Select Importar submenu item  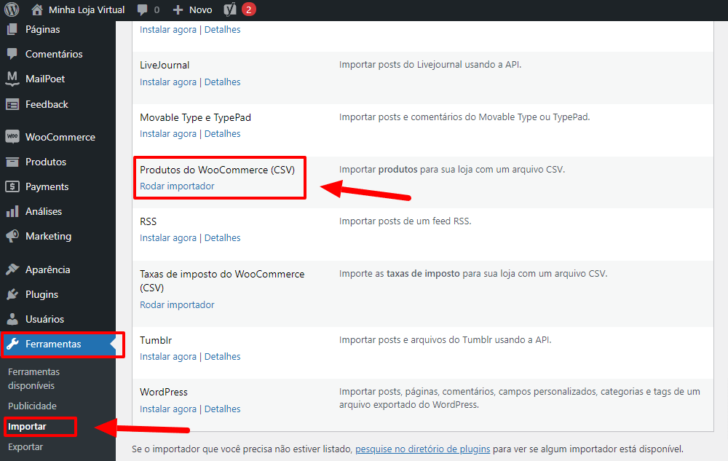27,426
